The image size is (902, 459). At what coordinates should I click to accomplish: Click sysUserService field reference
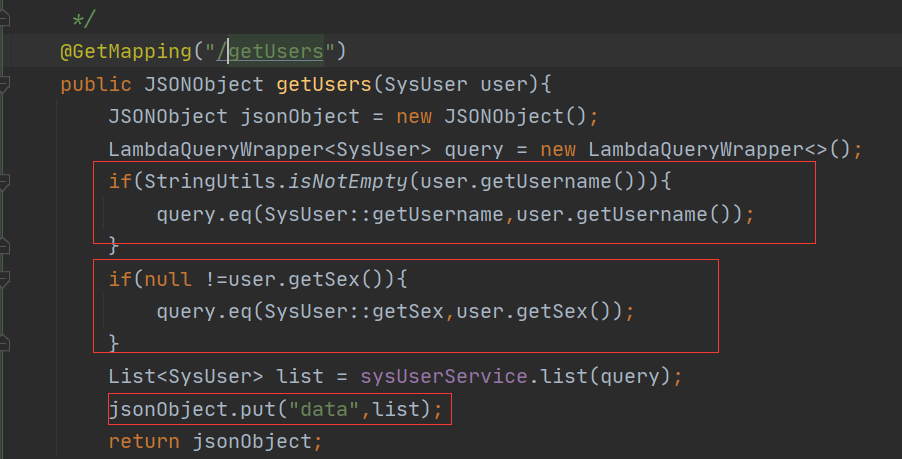(x=444, y=377)
